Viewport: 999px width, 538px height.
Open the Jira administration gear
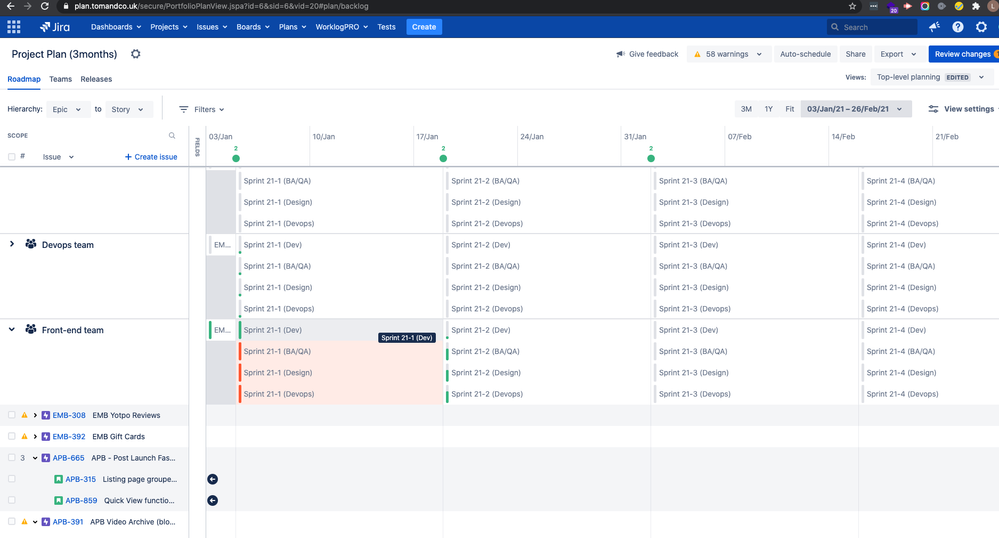point(981,27)
